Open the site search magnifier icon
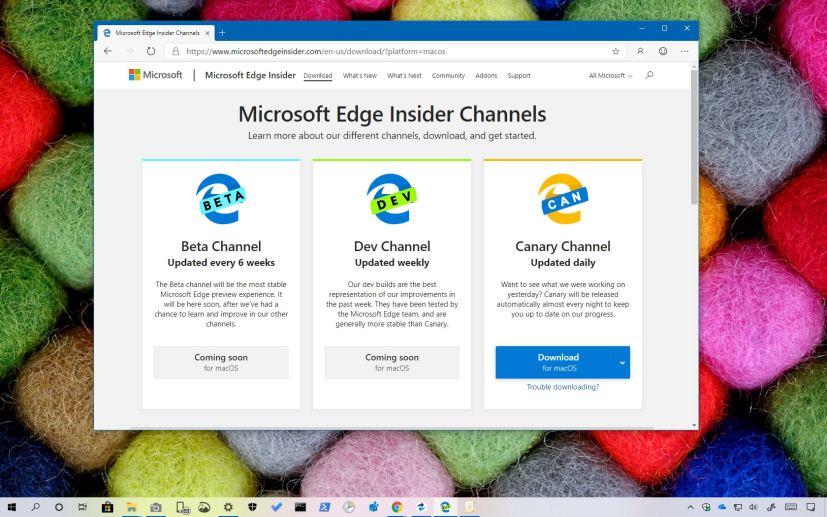 point(649,75)
